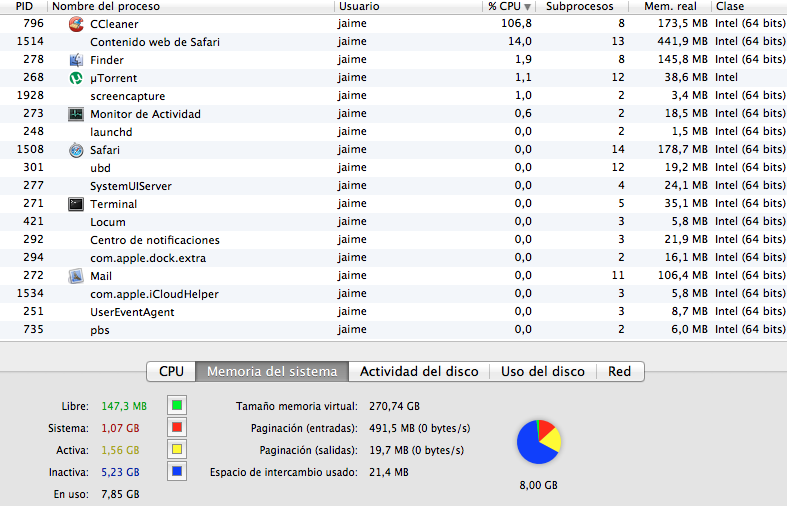Viewport: 787px width, 506px height.
Task: Select the Locum process row
Action: (394, 222)
